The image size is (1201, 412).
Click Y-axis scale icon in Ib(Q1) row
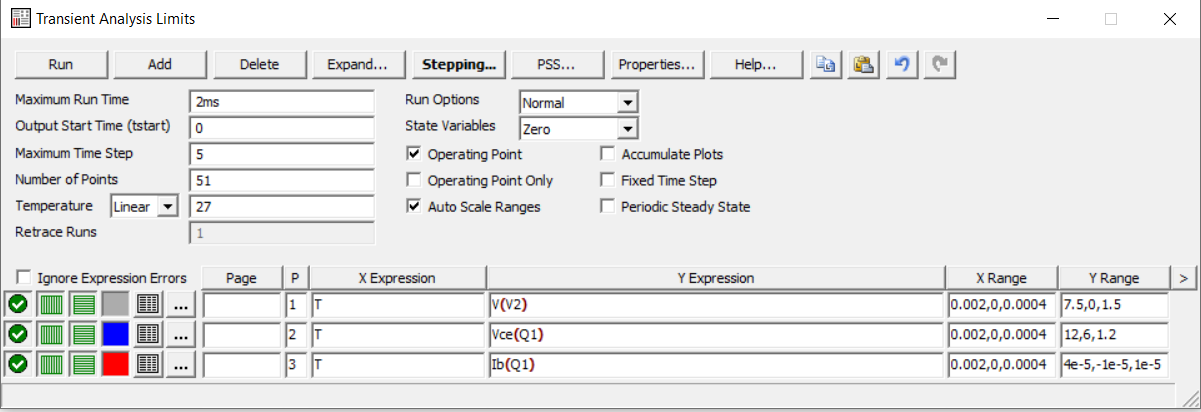(83, 365)
